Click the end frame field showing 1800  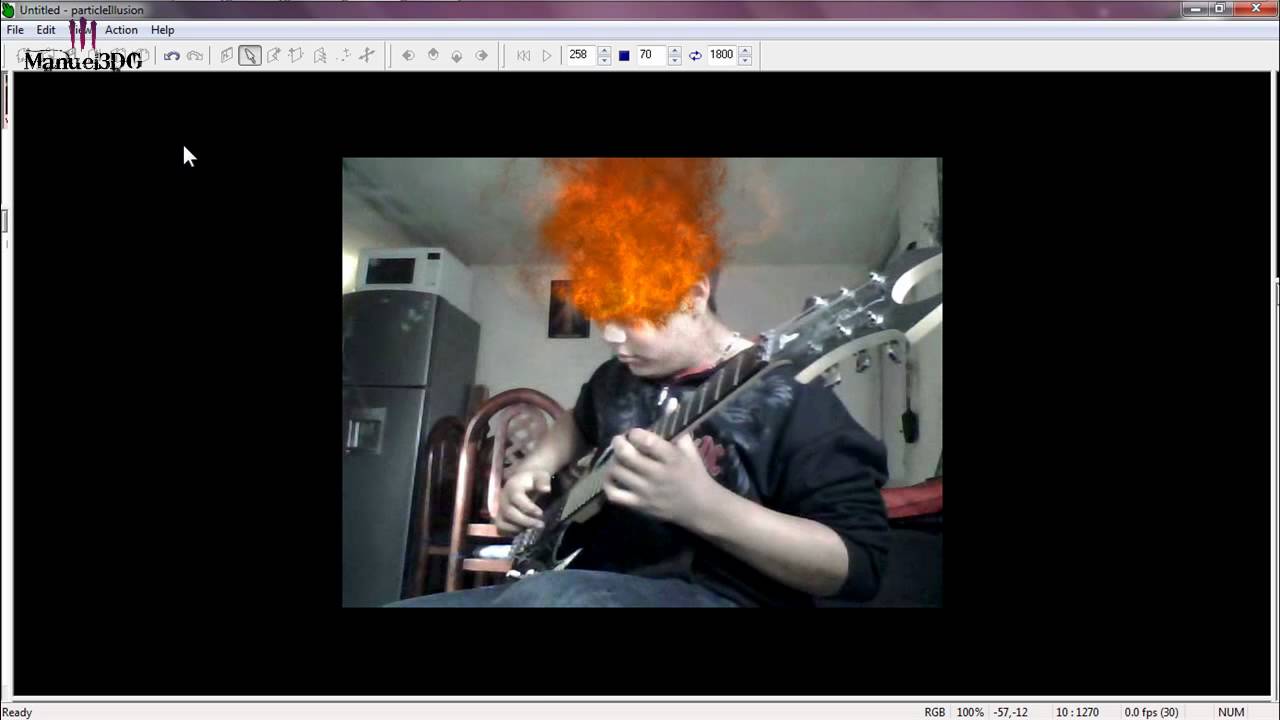point(721,55)
